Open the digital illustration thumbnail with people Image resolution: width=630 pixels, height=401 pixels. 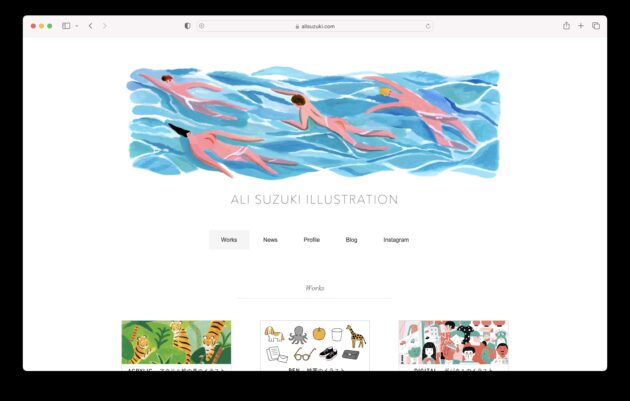(453, 343)
